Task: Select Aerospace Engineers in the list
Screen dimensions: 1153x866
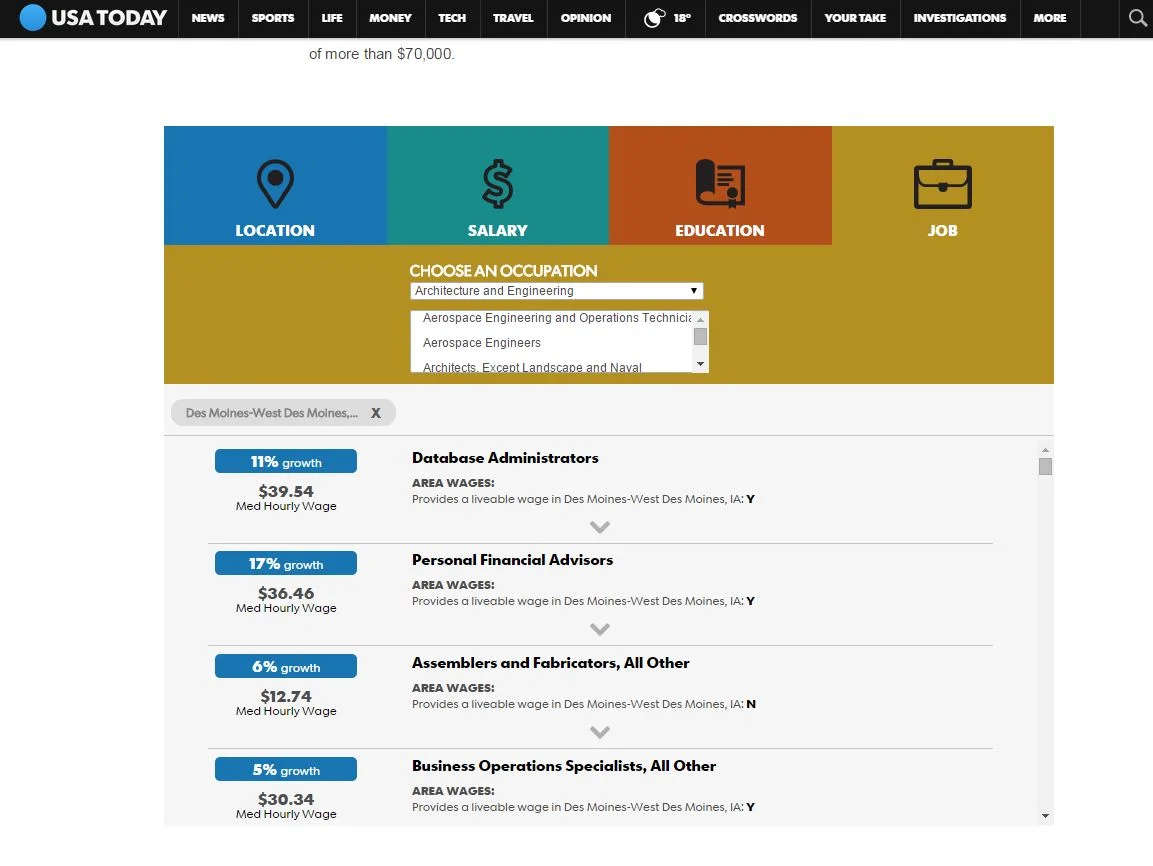Action: tap(482, 343)
